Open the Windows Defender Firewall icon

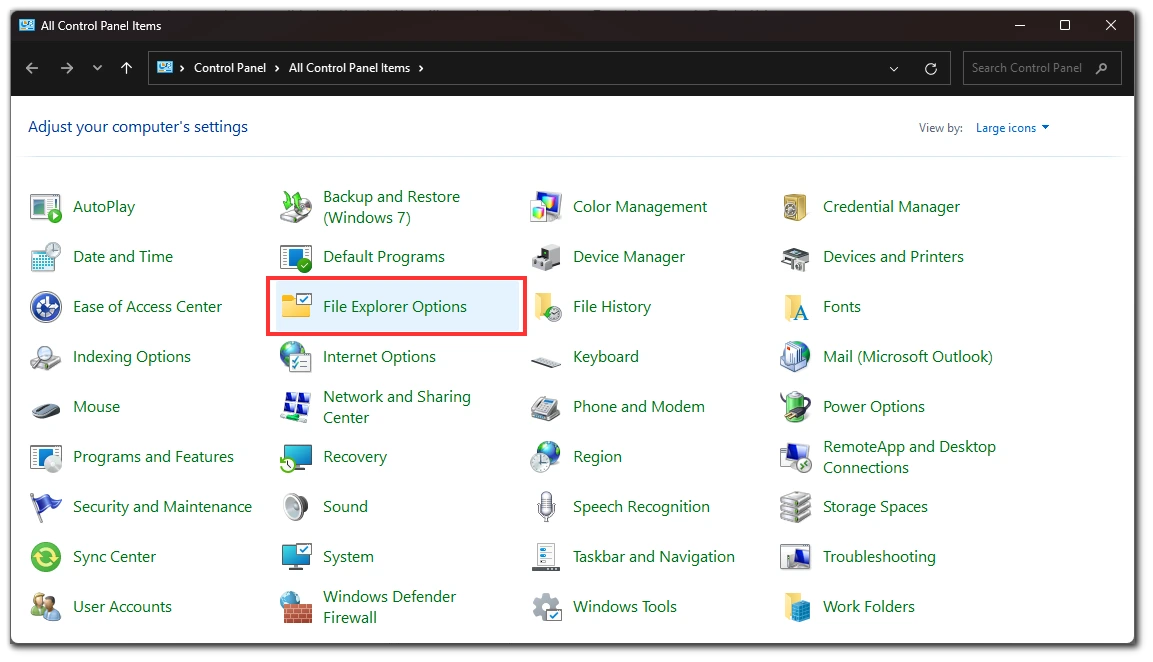point(296,608)
